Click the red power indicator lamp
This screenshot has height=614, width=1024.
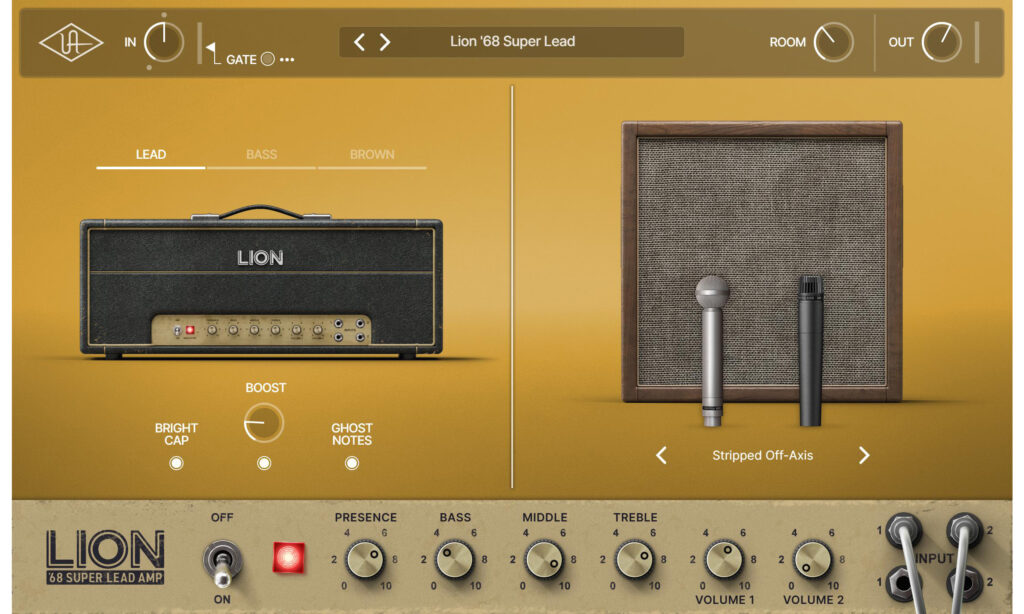point(289,558)
